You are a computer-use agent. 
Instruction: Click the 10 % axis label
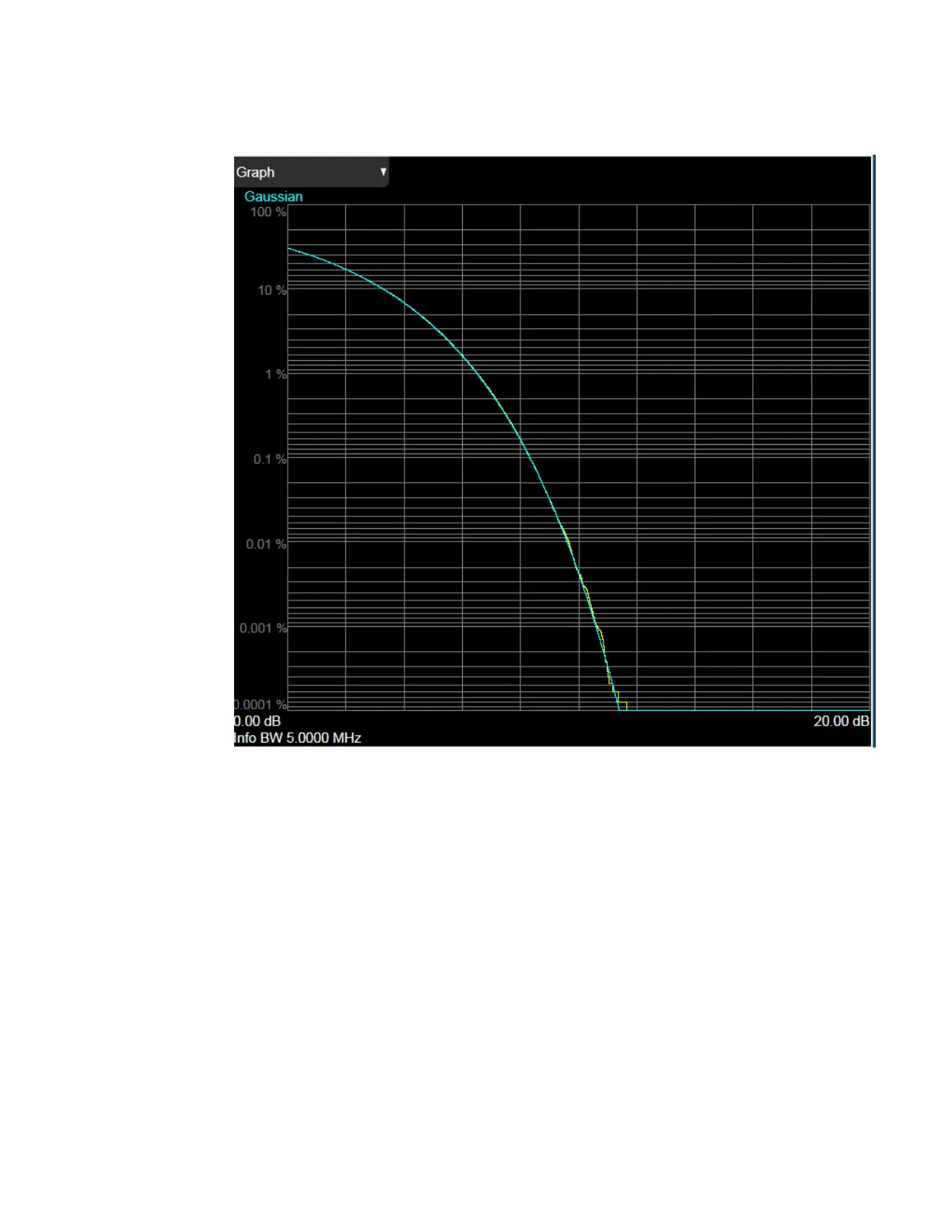272,290
